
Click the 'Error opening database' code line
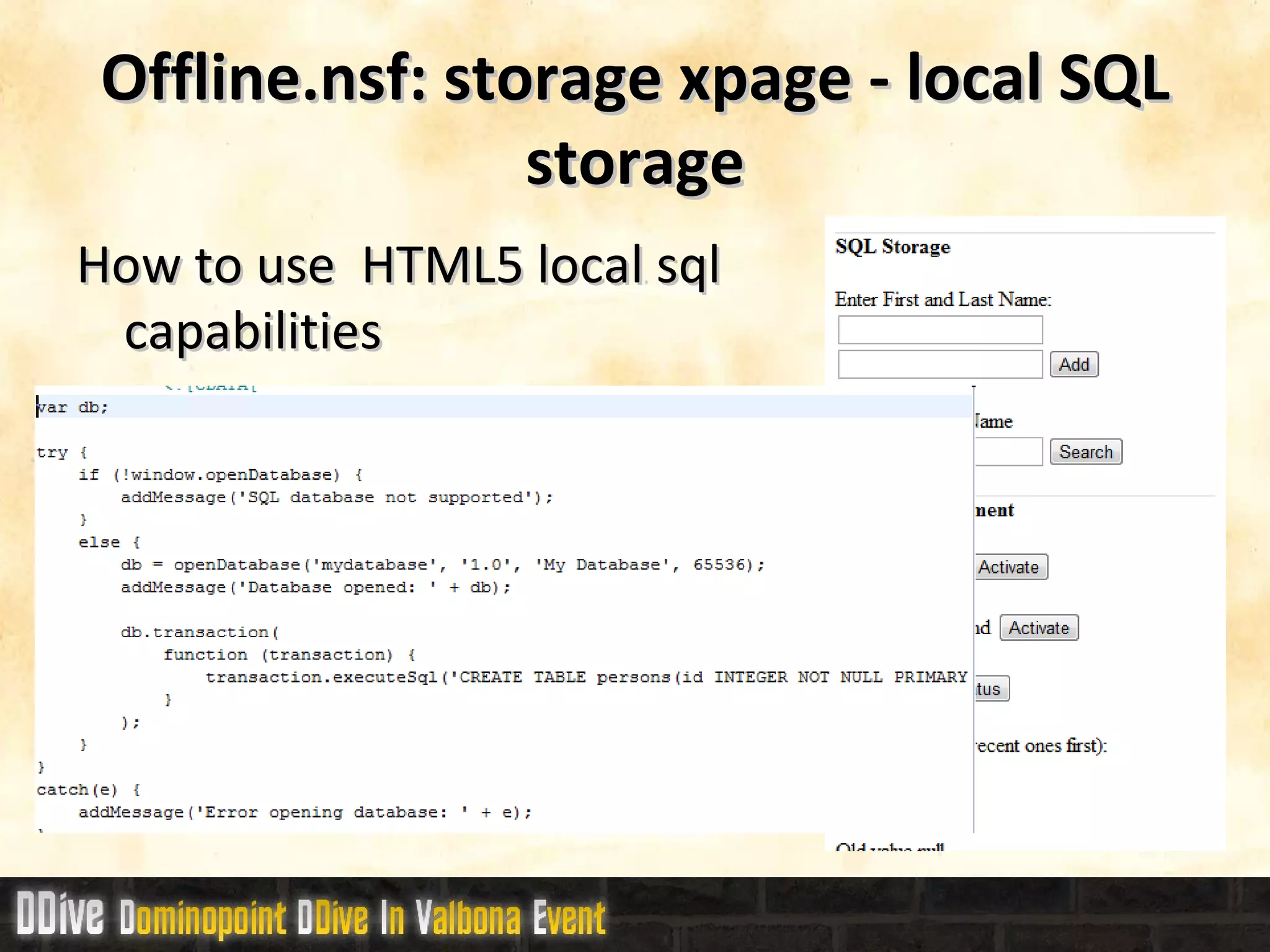pyautogui.click(x=305, y=812)
